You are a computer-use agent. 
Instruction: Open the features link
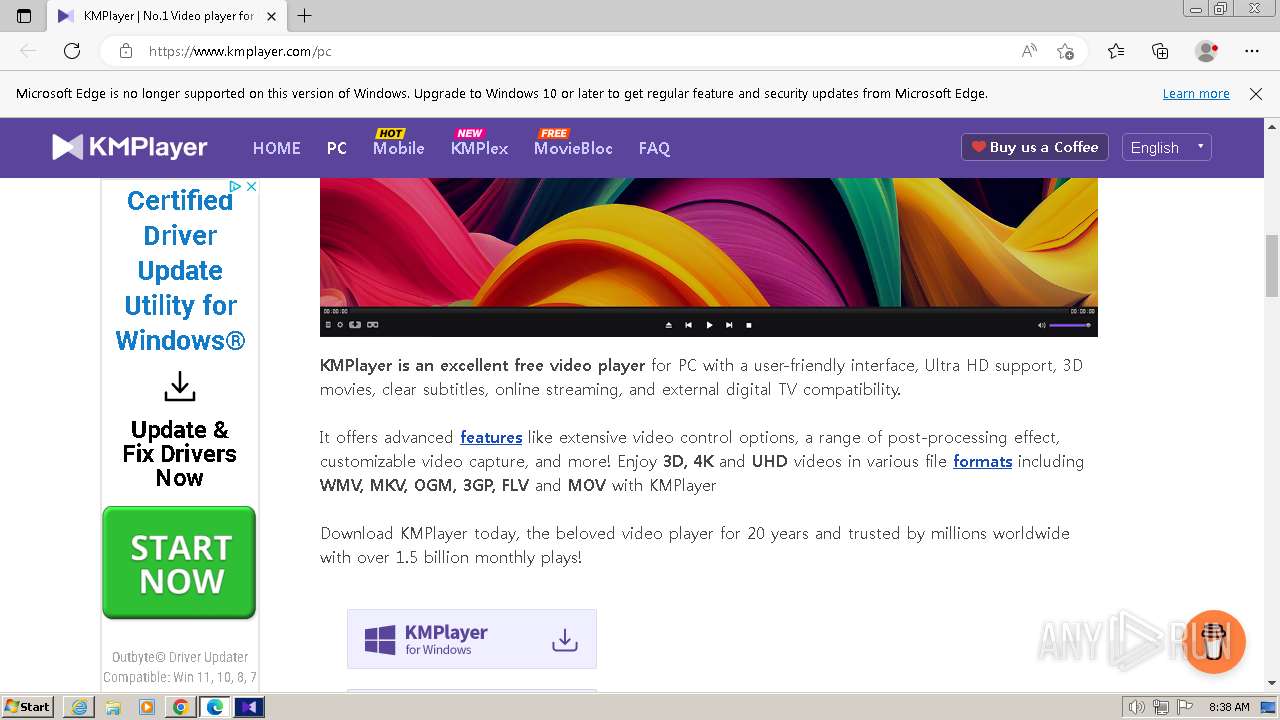(491, 437)
